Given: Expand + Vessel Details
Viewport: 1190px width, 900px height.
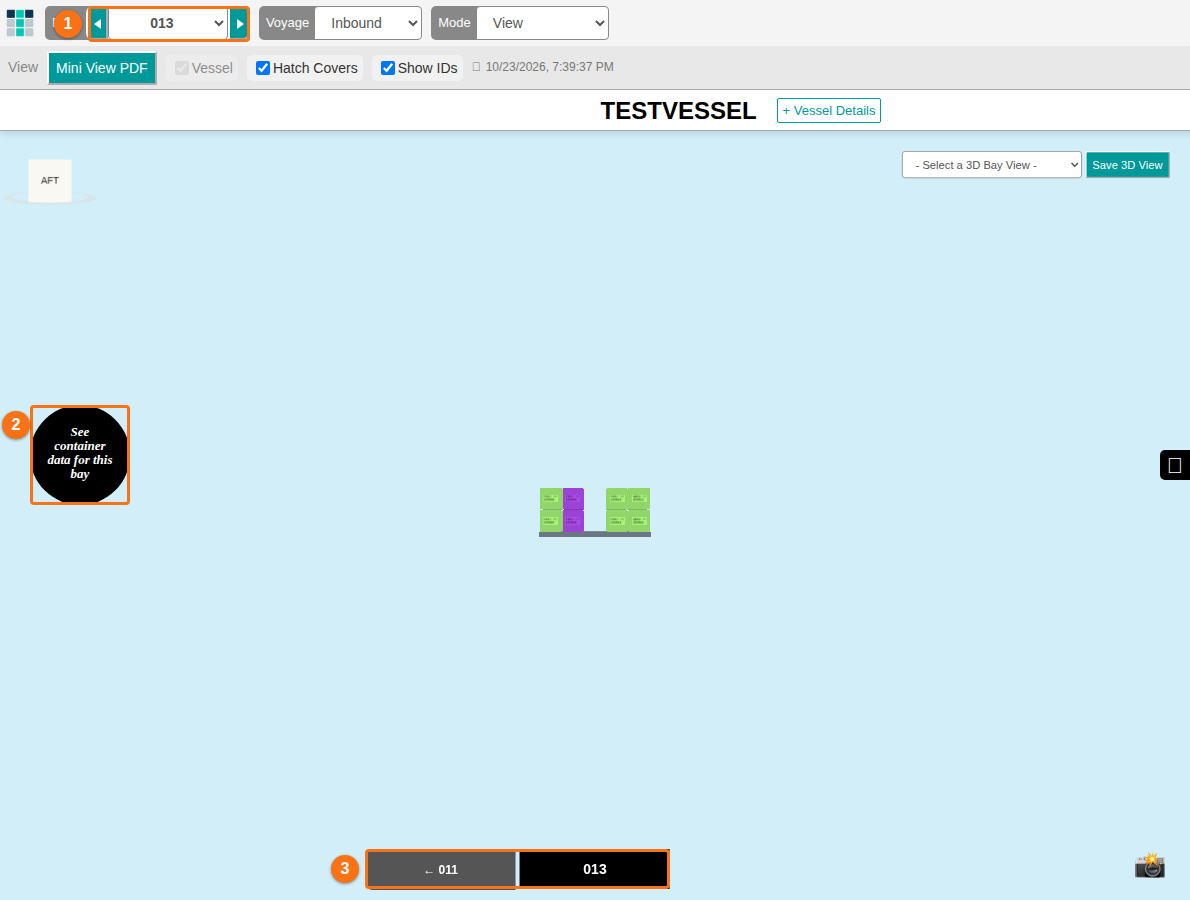Looking at the screenshot, I should click(829, 110).
